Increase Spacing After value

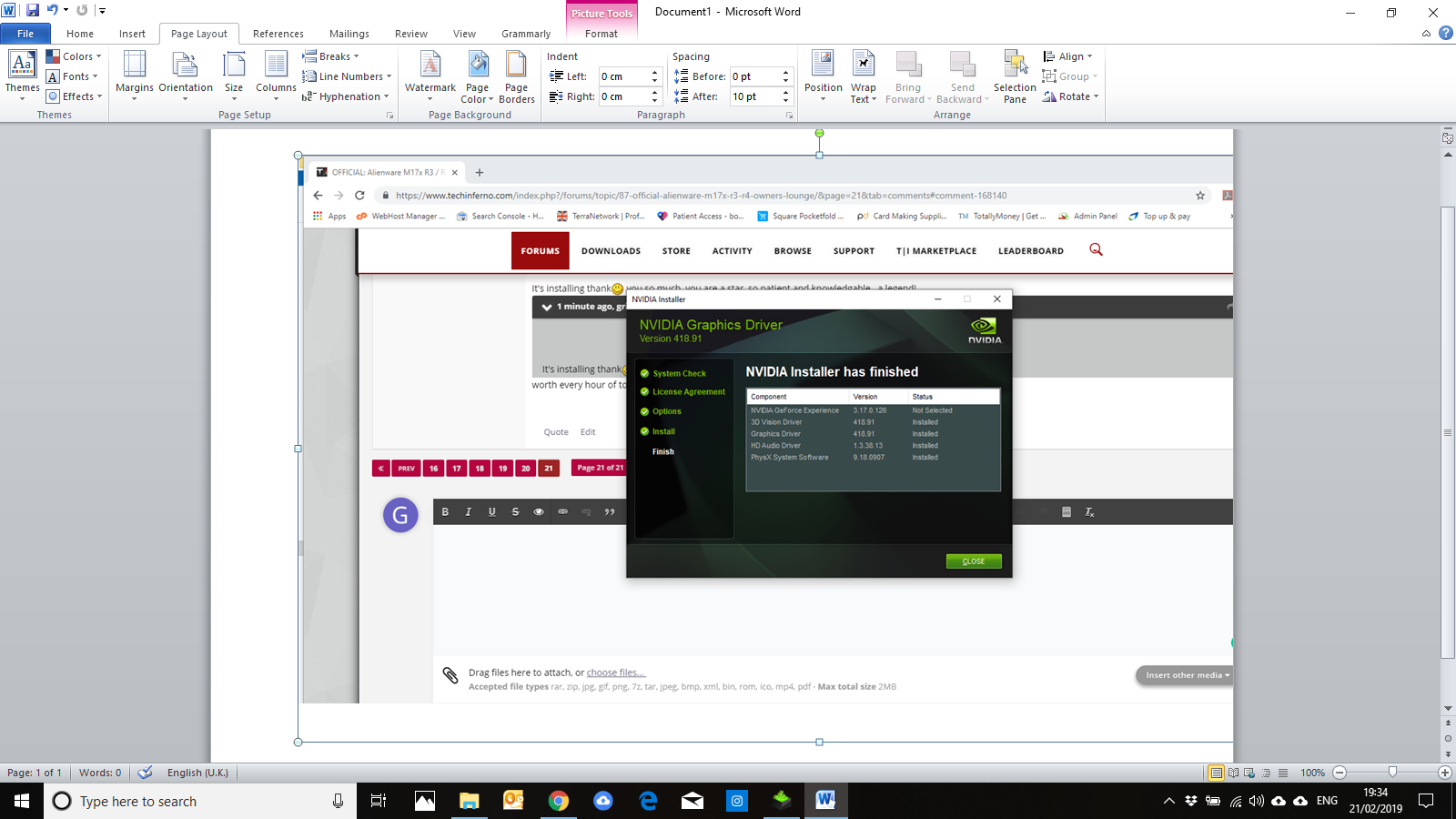click(786, 92)
